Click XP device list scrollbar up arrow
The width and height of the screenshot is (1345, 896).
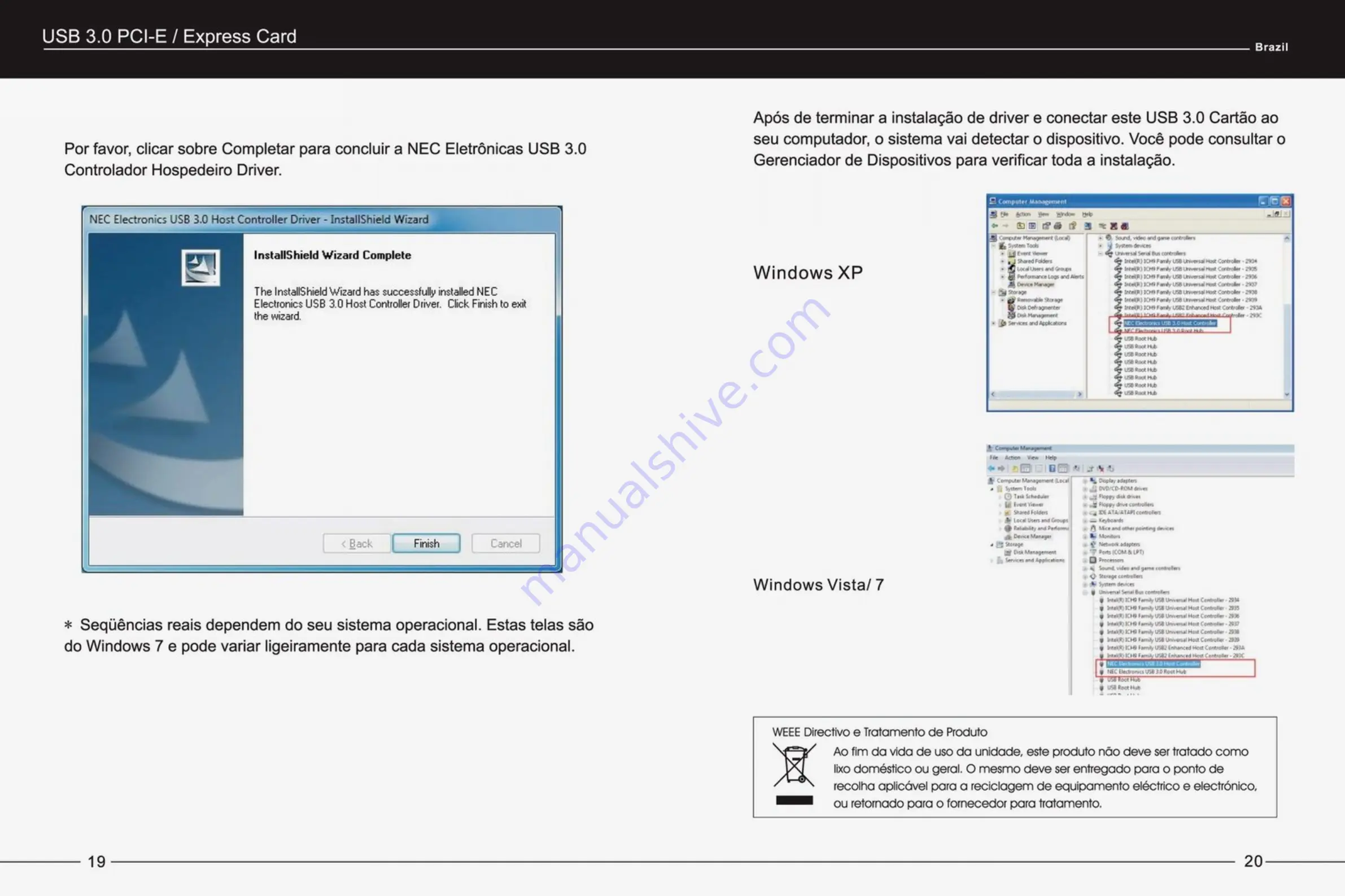(x=1287, y=238)
